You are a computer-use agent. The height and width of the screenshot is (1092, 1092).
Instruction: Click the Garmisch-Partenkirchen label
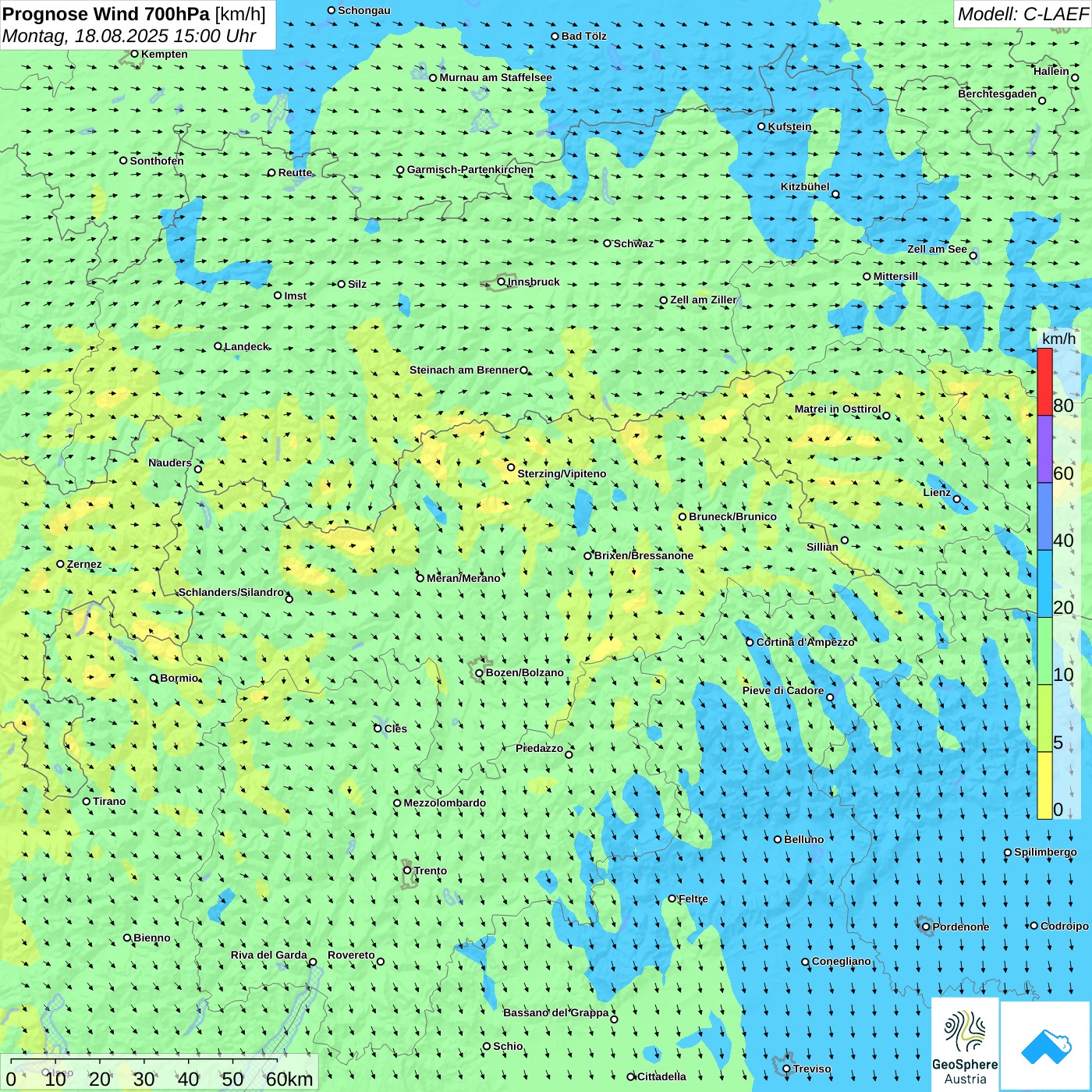(470, 169)
